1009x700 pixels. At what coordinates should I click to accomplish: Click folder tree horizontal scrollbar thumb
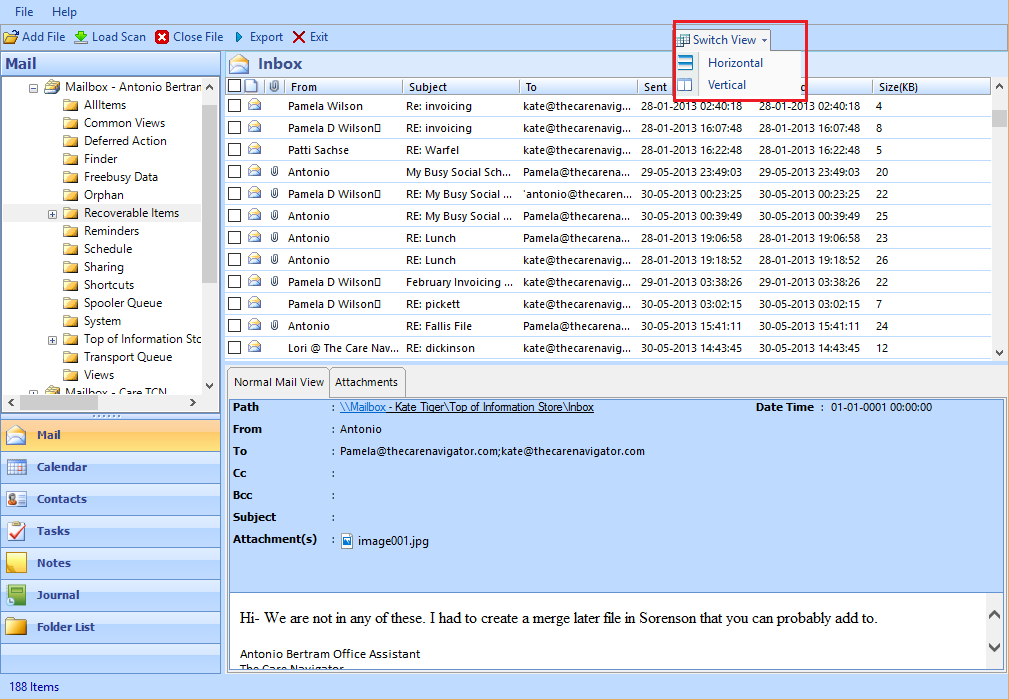59,403
